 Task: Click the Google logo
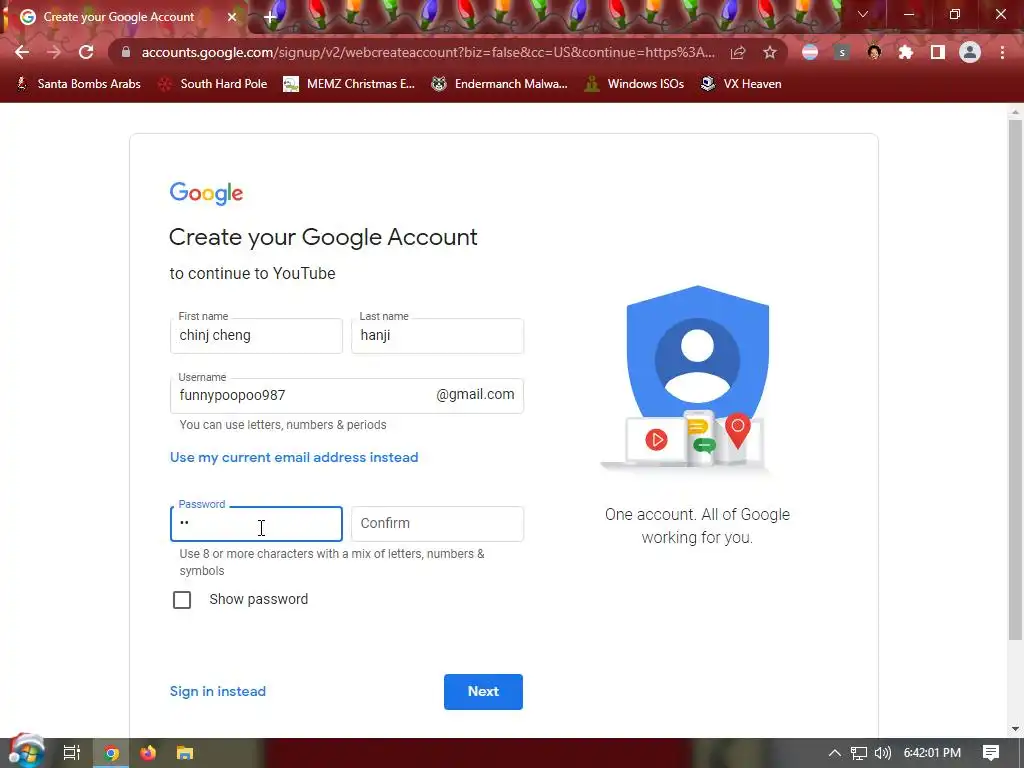206,193
